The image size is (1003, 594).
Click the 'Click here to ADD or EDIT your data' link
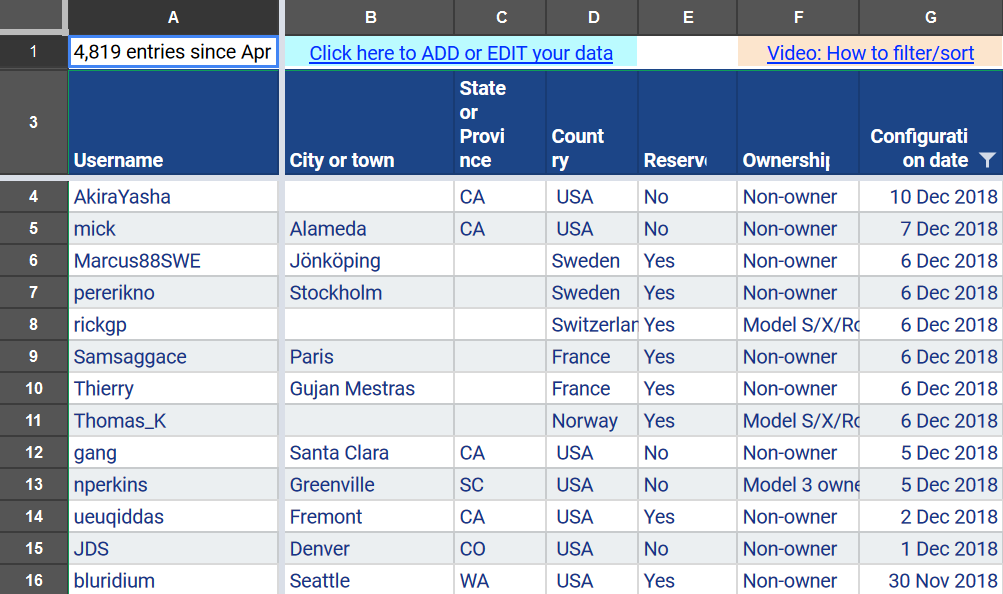point(461,53)
